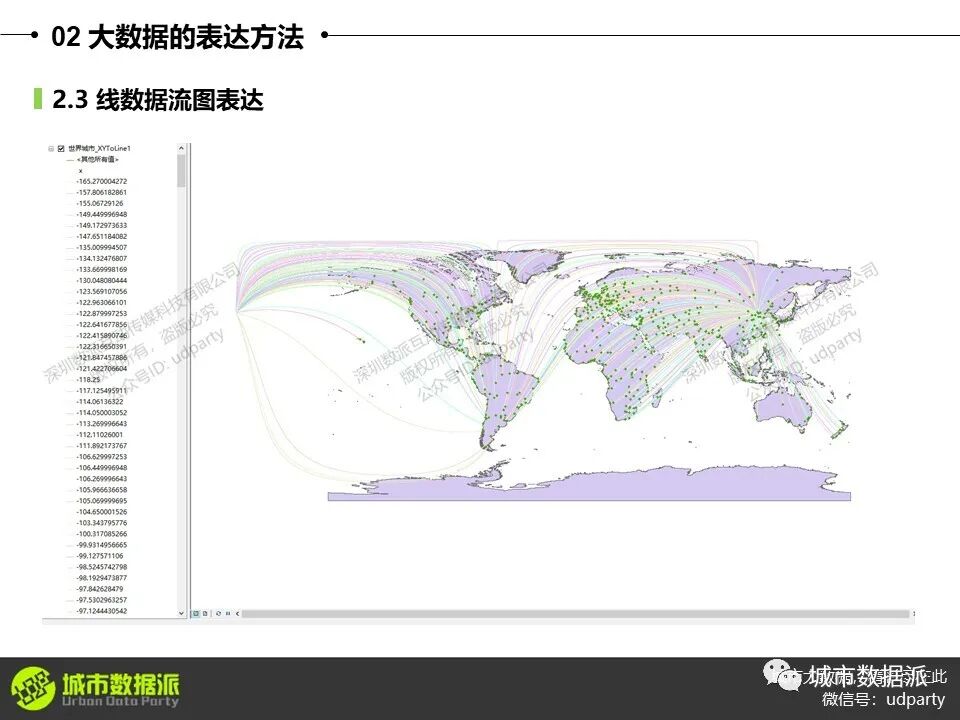Click the horizontal scrollbar left arrow

tap(238, 613)
